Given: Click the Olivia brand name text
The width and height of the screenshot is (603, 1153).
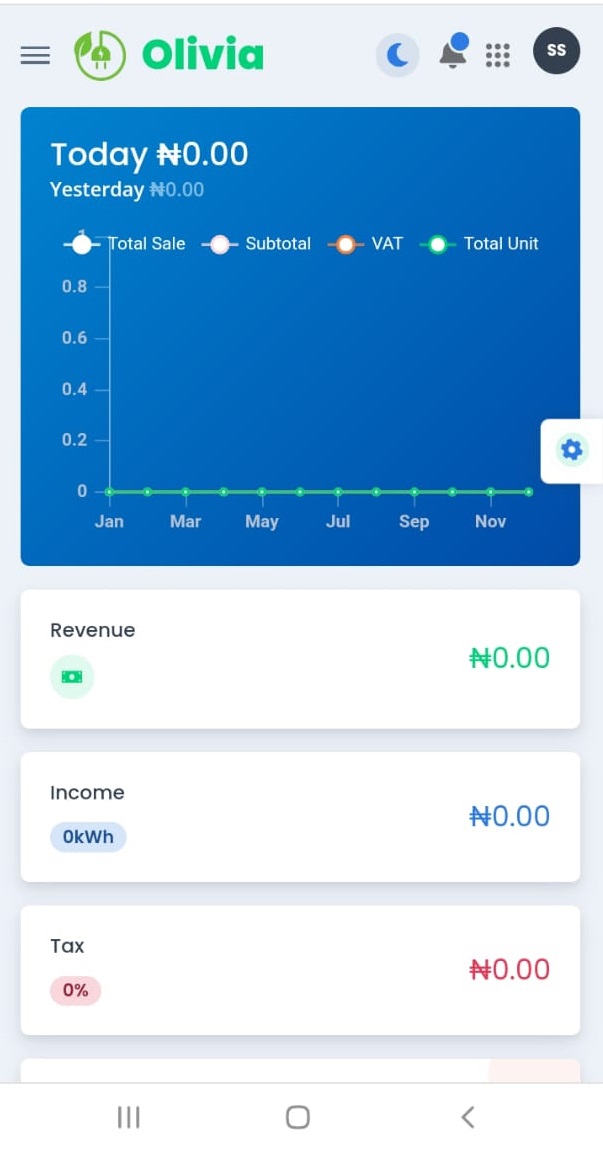Looking at the screenshot, I should (x=202, y=55).
